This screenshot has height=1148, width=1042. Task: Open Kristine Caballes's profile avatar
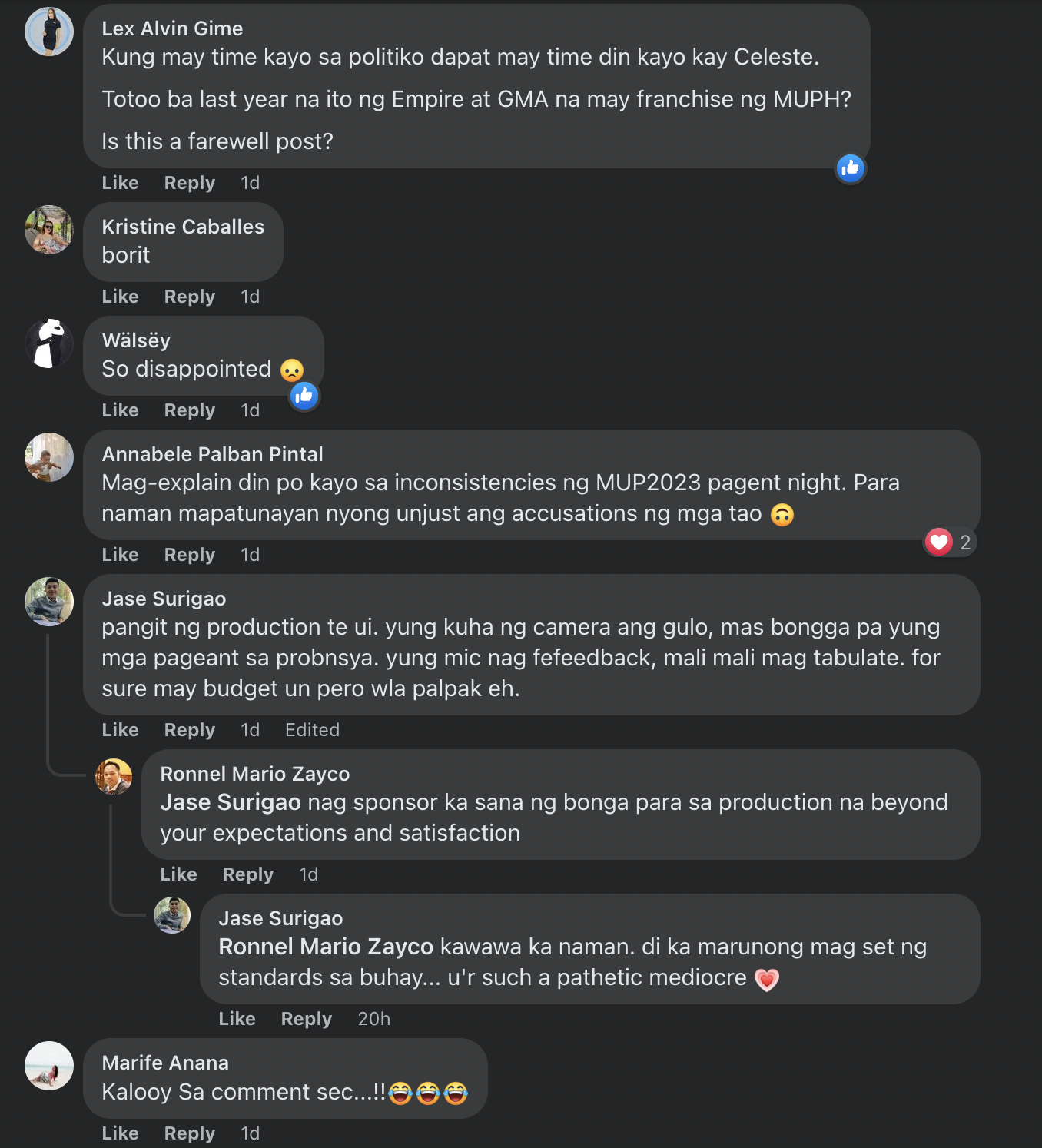point(49,230)
